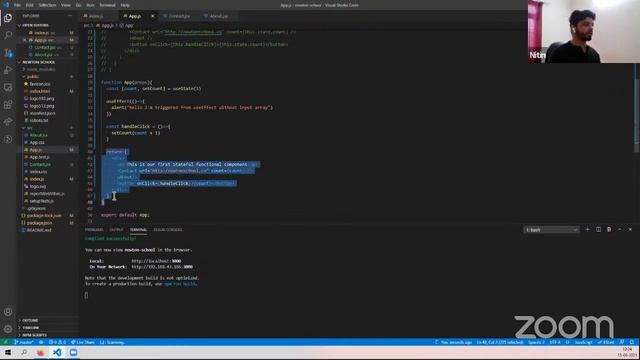Open the Help menu

125,5
